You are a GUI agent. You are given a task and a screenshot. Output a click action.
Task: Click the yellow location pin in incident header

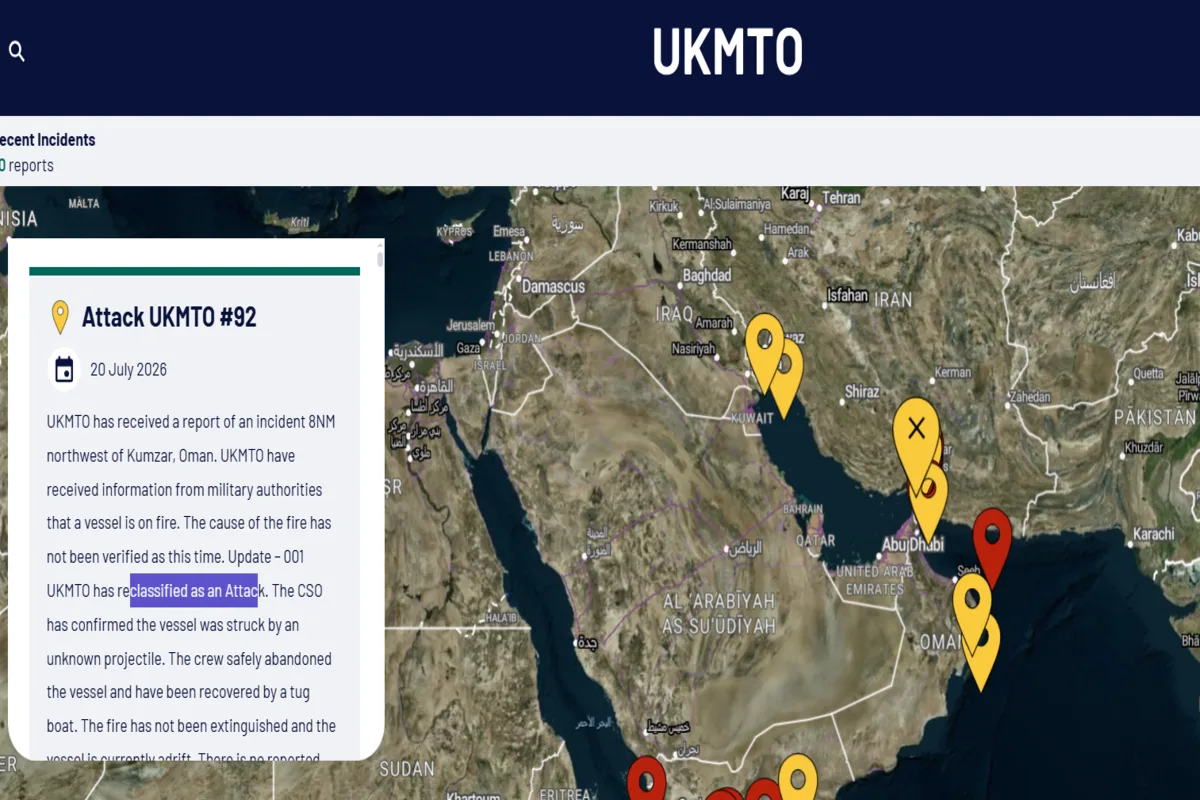(60, 317)
